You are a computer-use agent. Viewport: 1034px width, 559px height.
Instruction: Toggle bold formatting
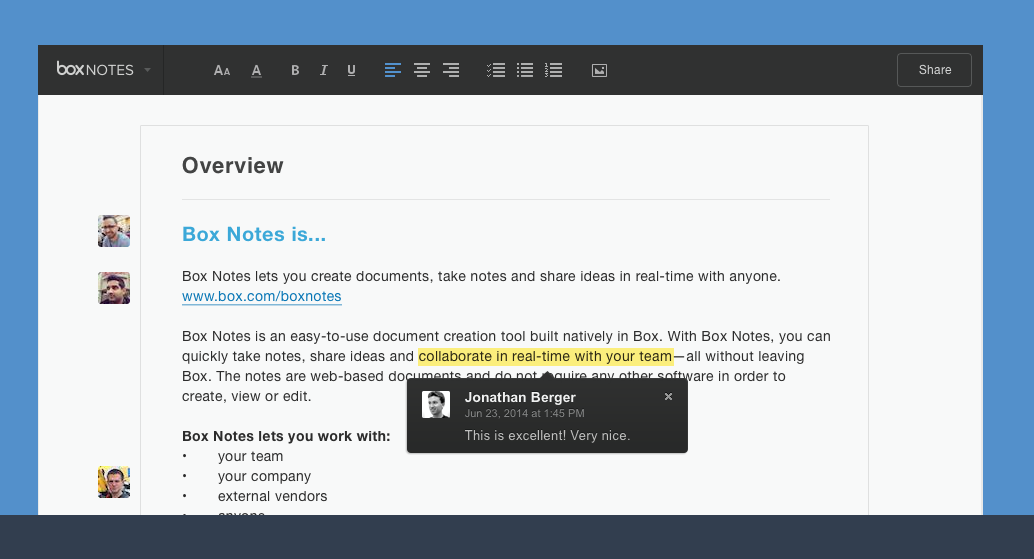click(x=295, y=70)
